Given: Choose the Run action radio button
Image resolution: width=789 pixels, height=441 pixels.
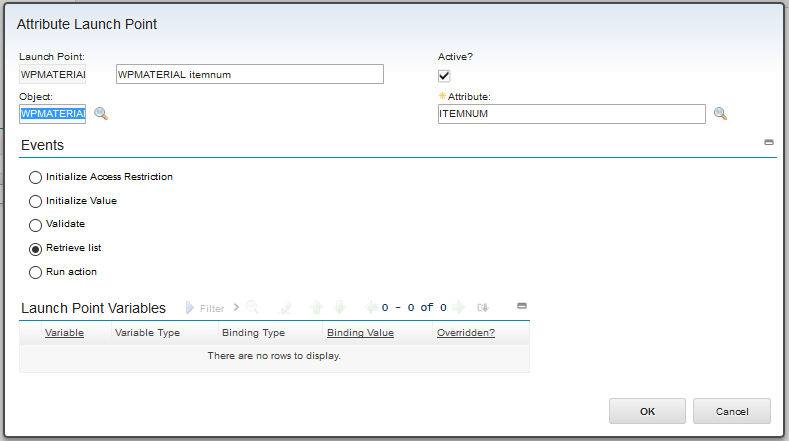Looking at the screenshot, I should pyautogui.click(x=35, y=272).
